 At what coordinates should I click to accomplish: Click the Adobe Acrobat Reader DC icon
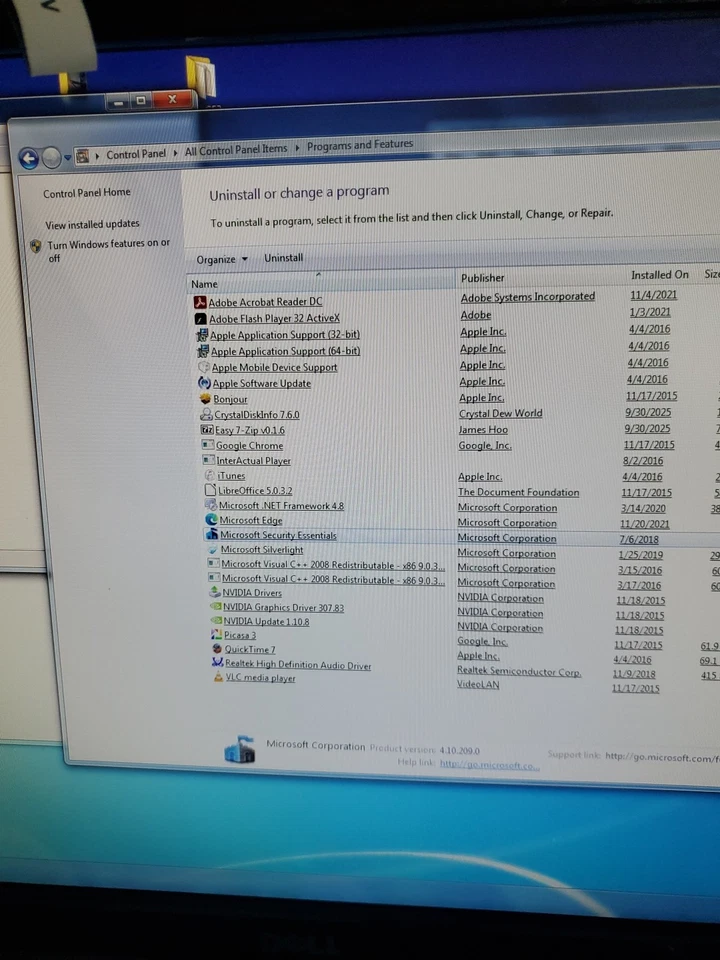tap(200, 302)
